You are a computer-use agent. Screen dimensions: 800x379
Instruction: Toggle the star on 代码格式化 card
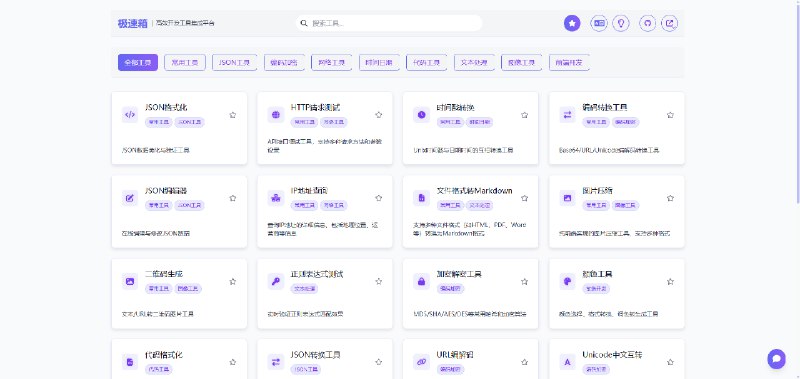(x=233, y=362)
